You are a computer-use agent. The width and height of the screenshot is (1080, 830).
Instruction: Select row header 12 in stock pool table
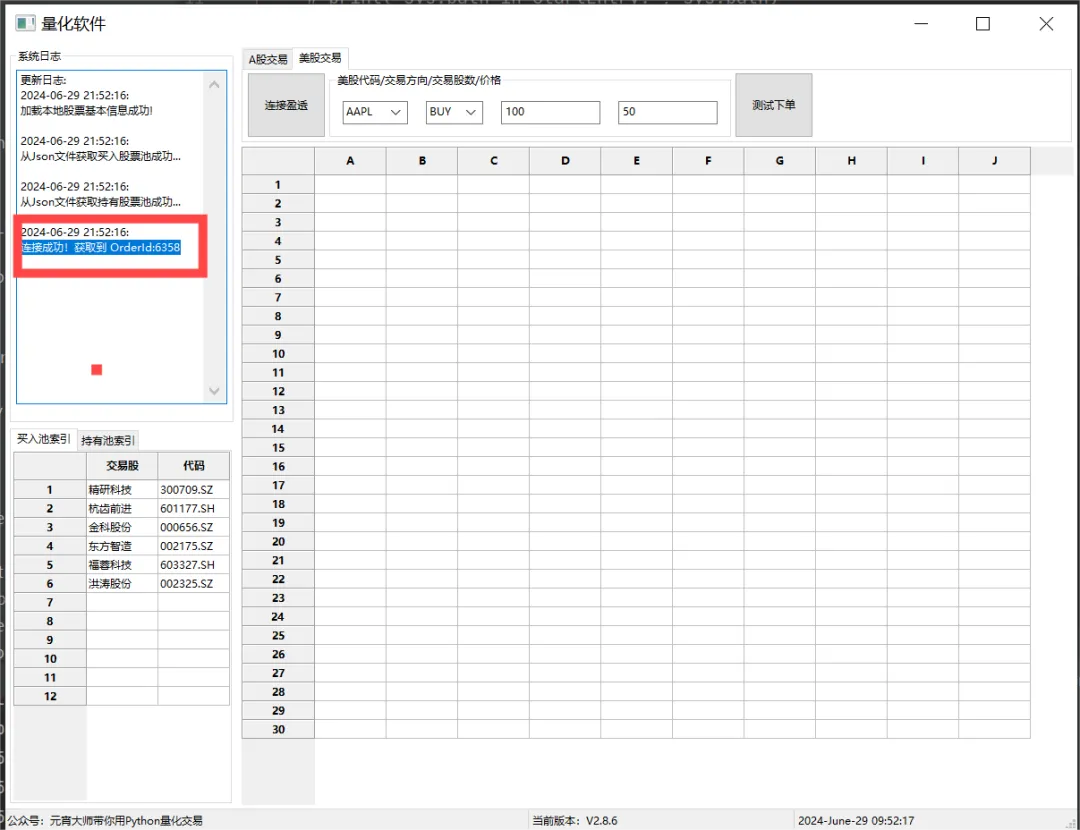coord(50,696)
